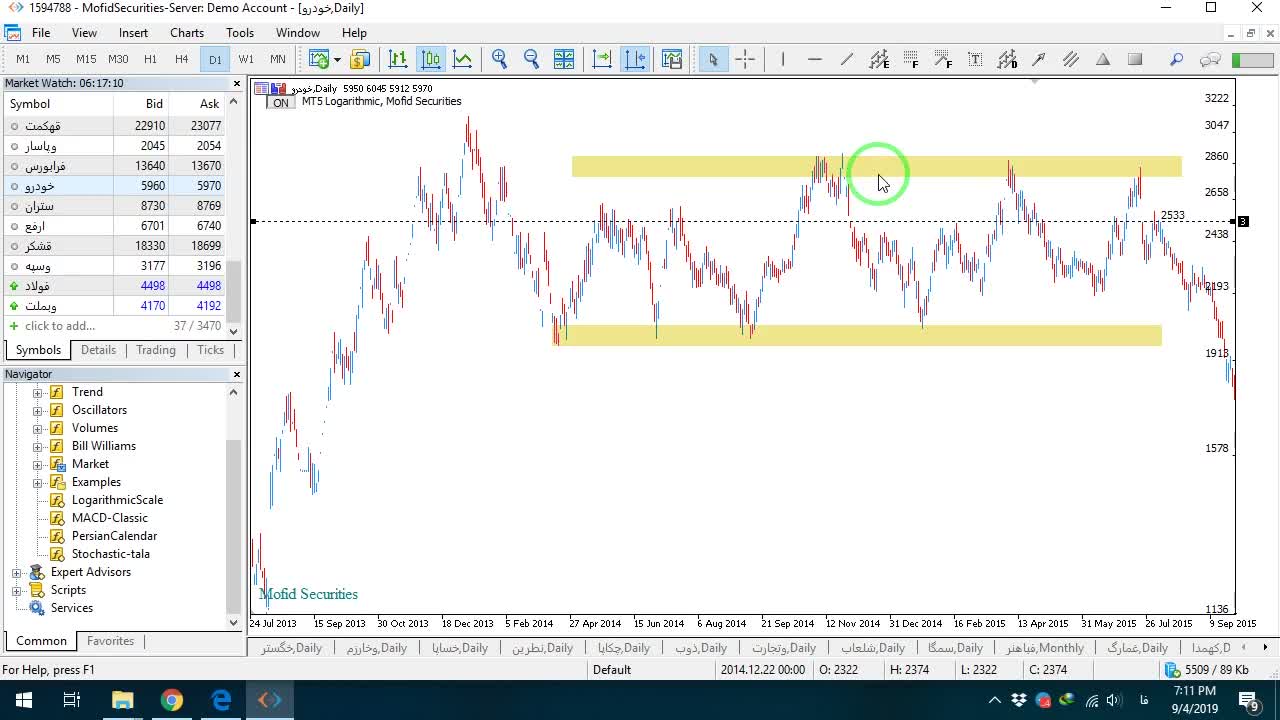This screenshot has height=720, width=1280.
Task: Select the rectangle shape tool
Action: click(x=1135, y=60)
